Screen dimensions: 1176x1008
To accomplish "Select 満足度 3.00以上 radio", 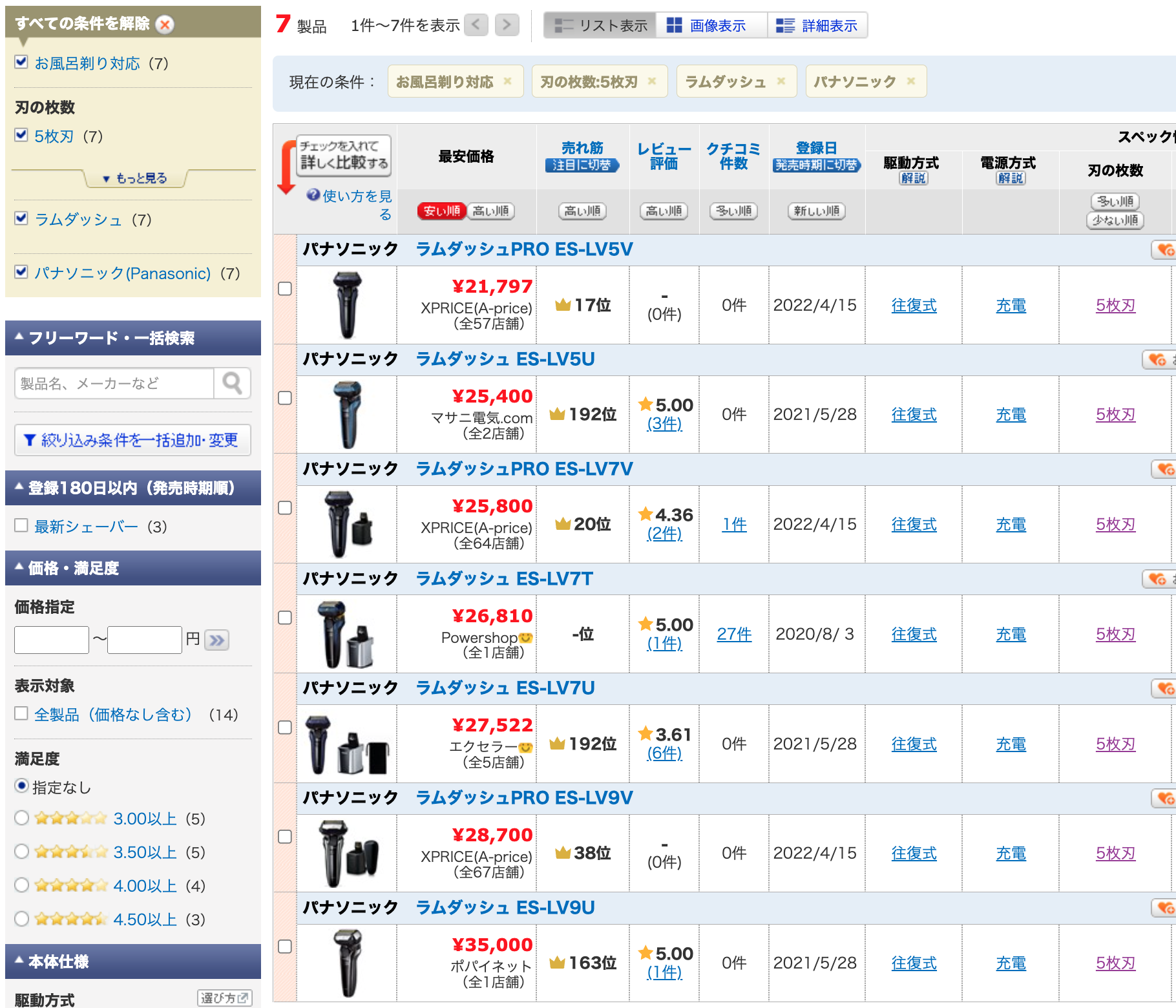I will click(x=22, y=818).
